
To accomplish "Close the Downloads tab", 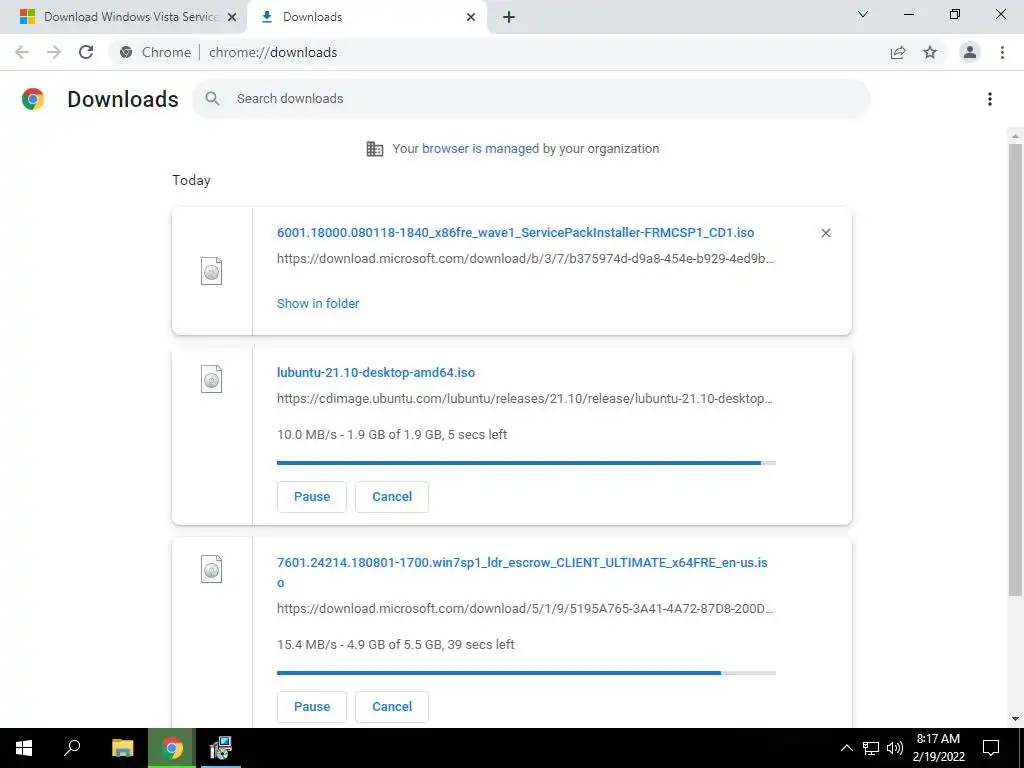I will (x=471, y=17).
